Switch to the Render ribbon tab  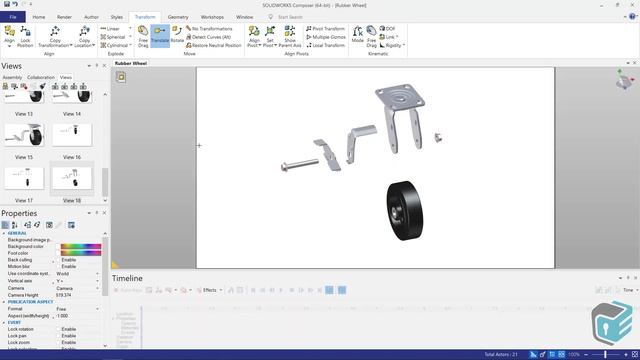[64, 17]
